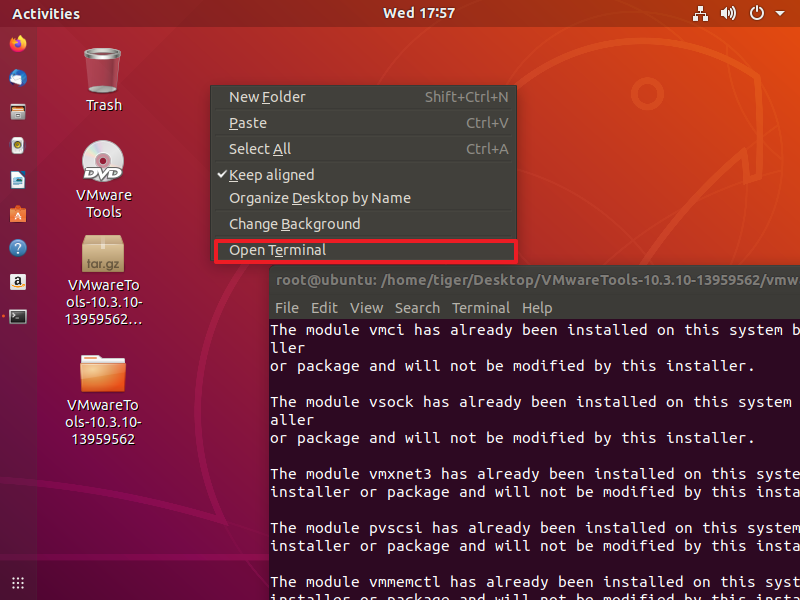Choose Change Background from context menu

364,224
